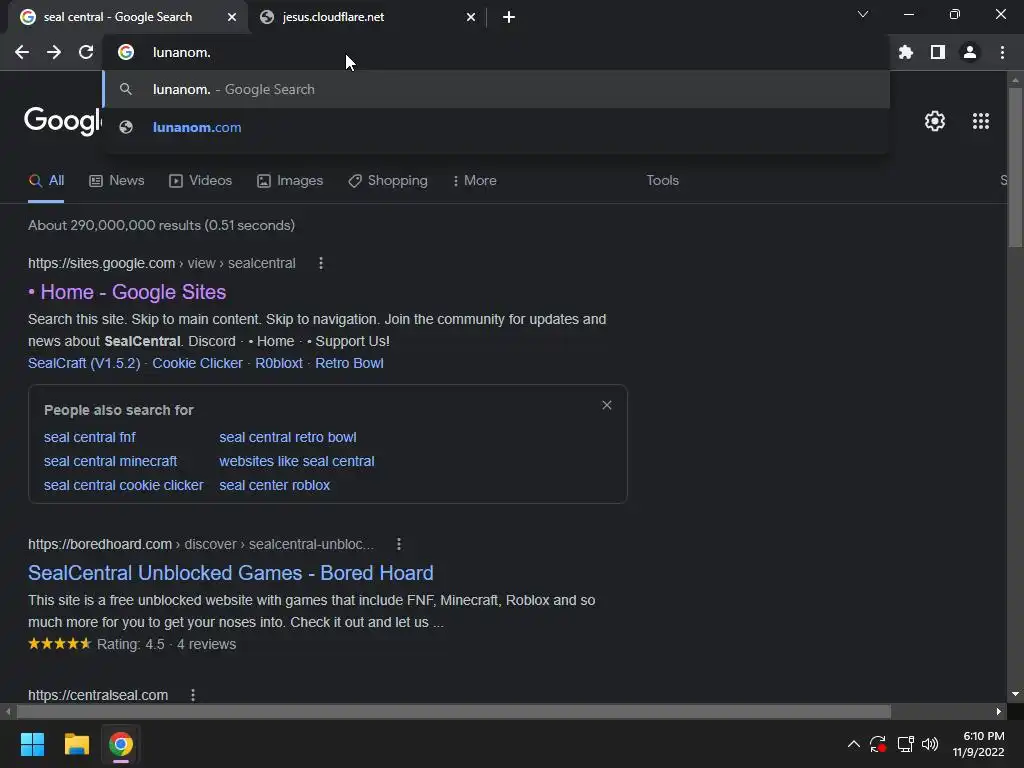Open the network tray icon
The height and width of the screenshot is (768, 1024).
[905, 744]
